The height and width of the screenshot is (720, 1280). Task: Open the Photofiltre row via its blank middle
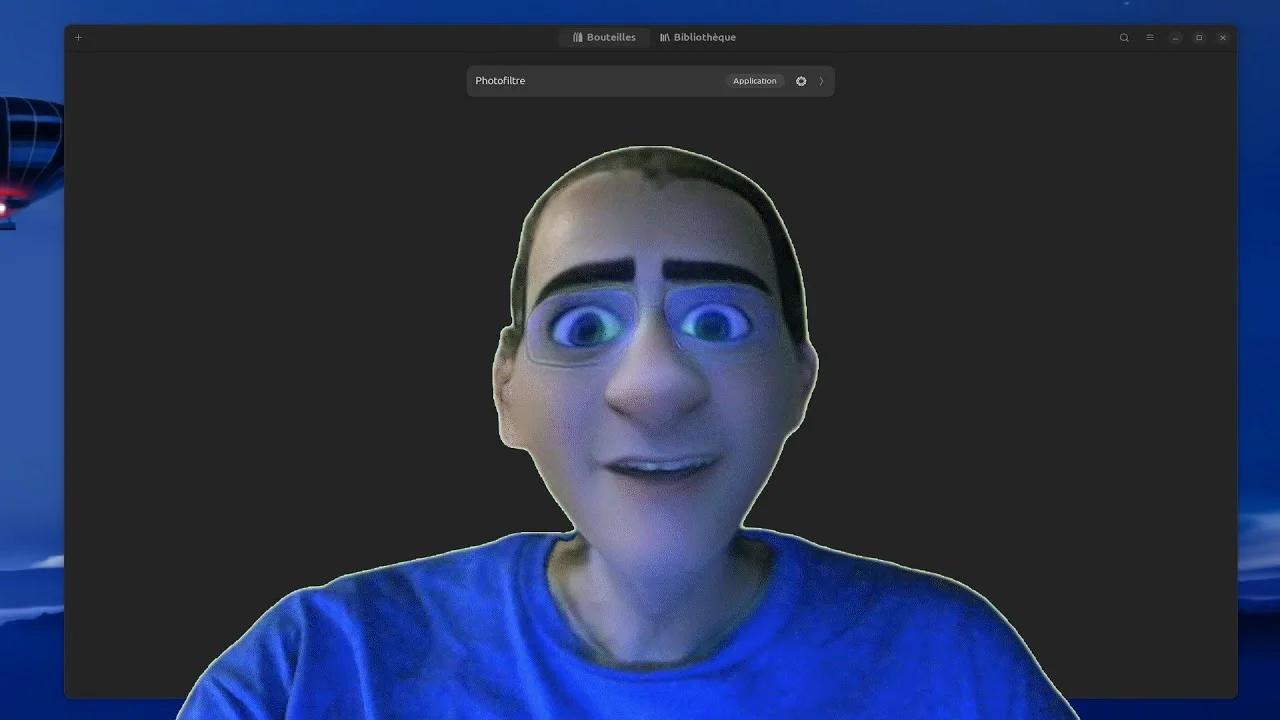tap(620, 81)
